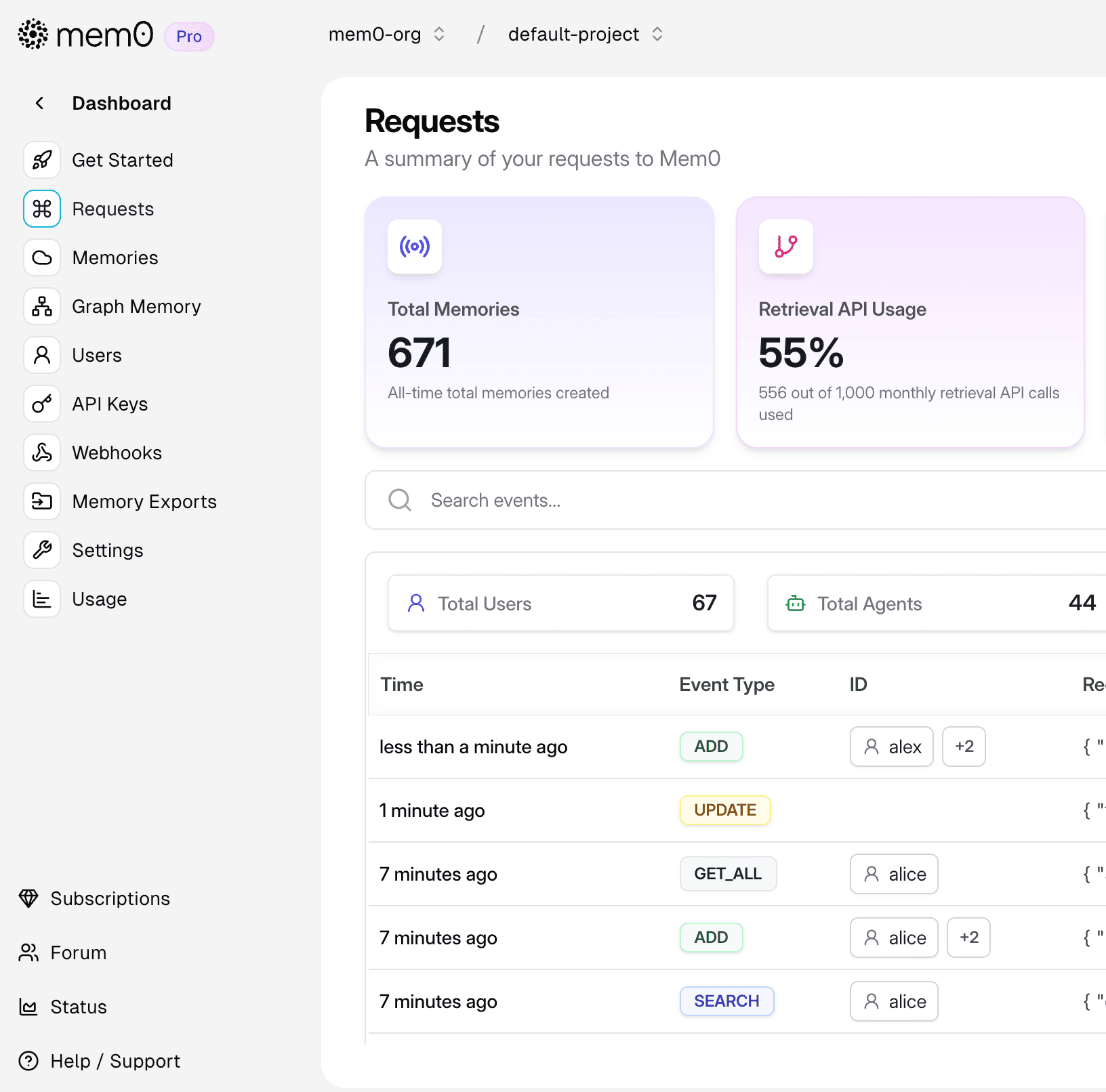The image size is (1106, 1092).
Task: Click the API Keys key icon
Action: pyautogui.click(x=42, y=404)
